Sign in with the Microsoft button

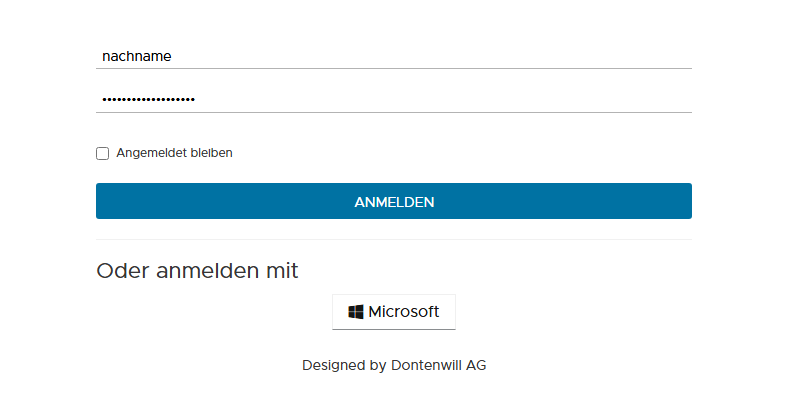(393, 312)
